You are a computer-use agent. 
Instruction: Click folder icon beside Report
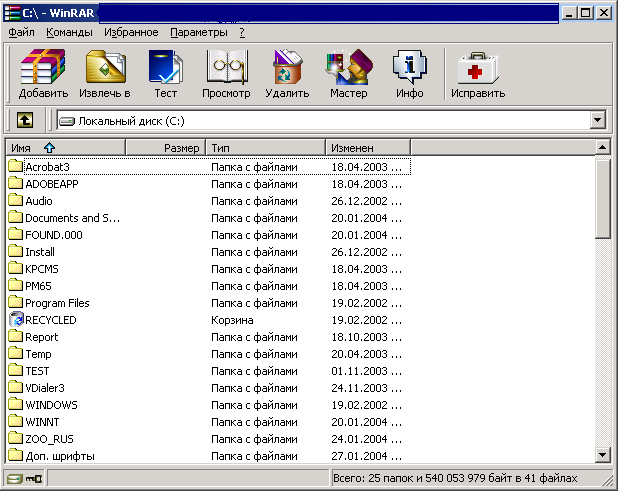15,336
